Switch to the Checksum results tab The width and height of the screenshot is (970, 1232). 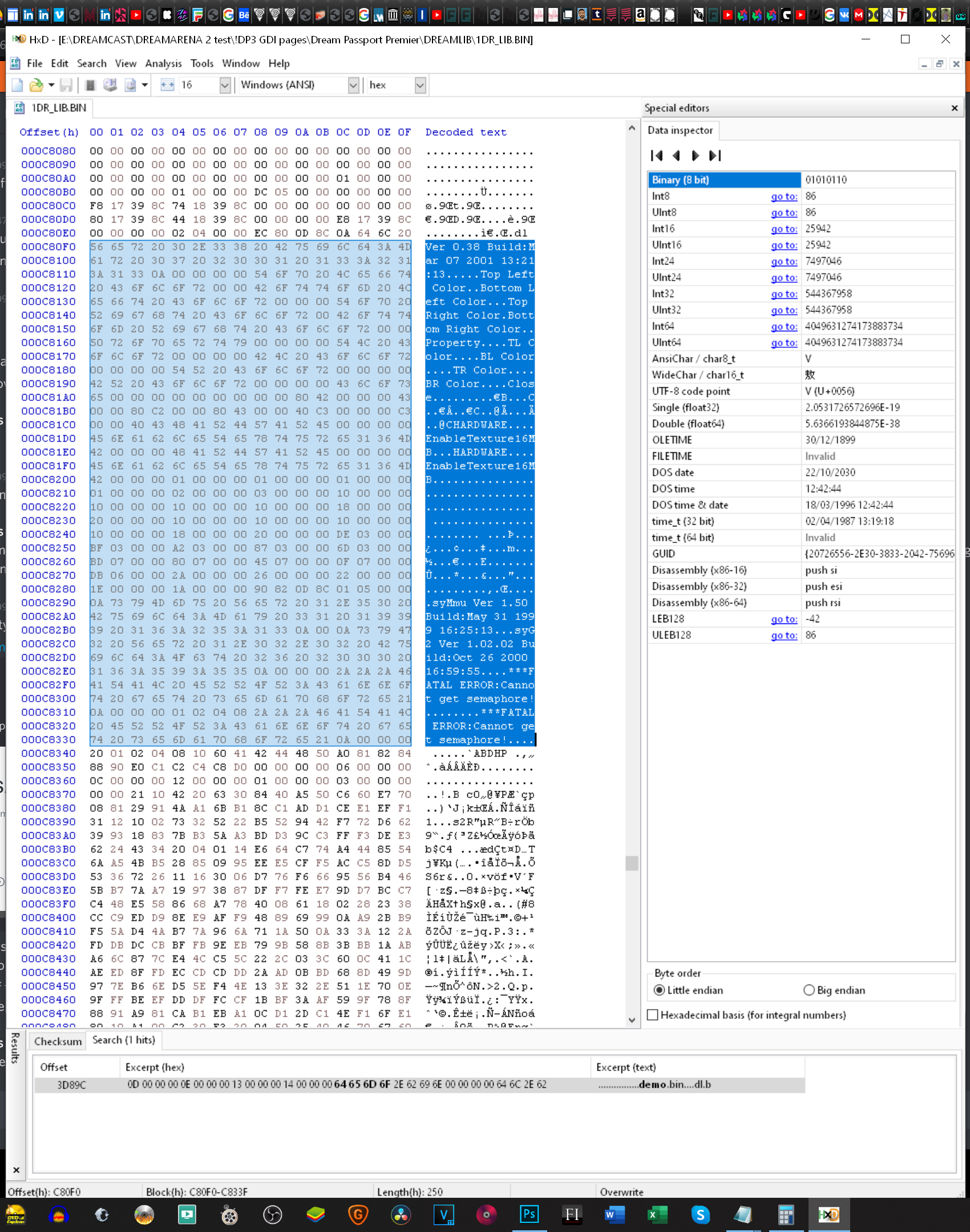point(58,1041)
